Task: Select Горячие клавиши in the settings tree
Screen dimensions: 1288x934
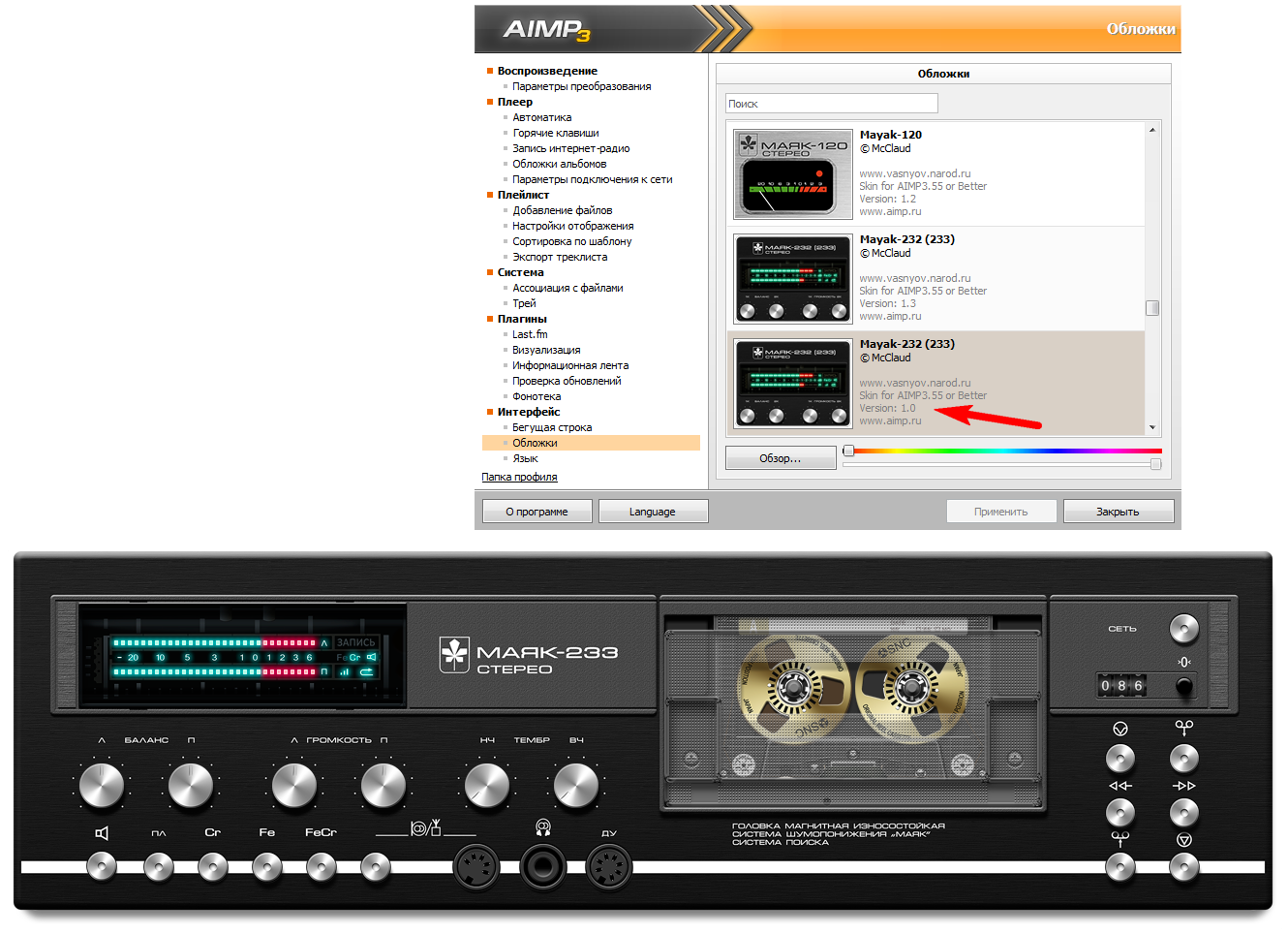Action: coord(556,133)
